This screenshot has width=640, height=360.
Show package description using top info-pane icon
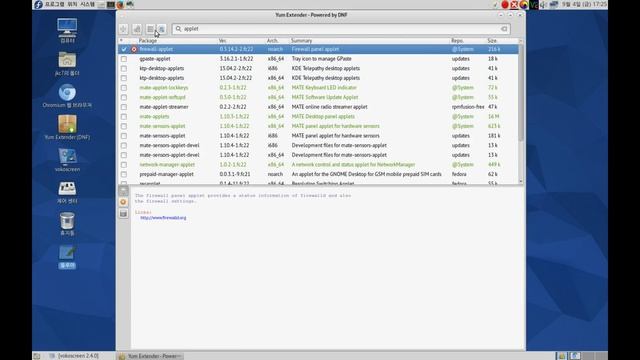(x=123, y=191)
